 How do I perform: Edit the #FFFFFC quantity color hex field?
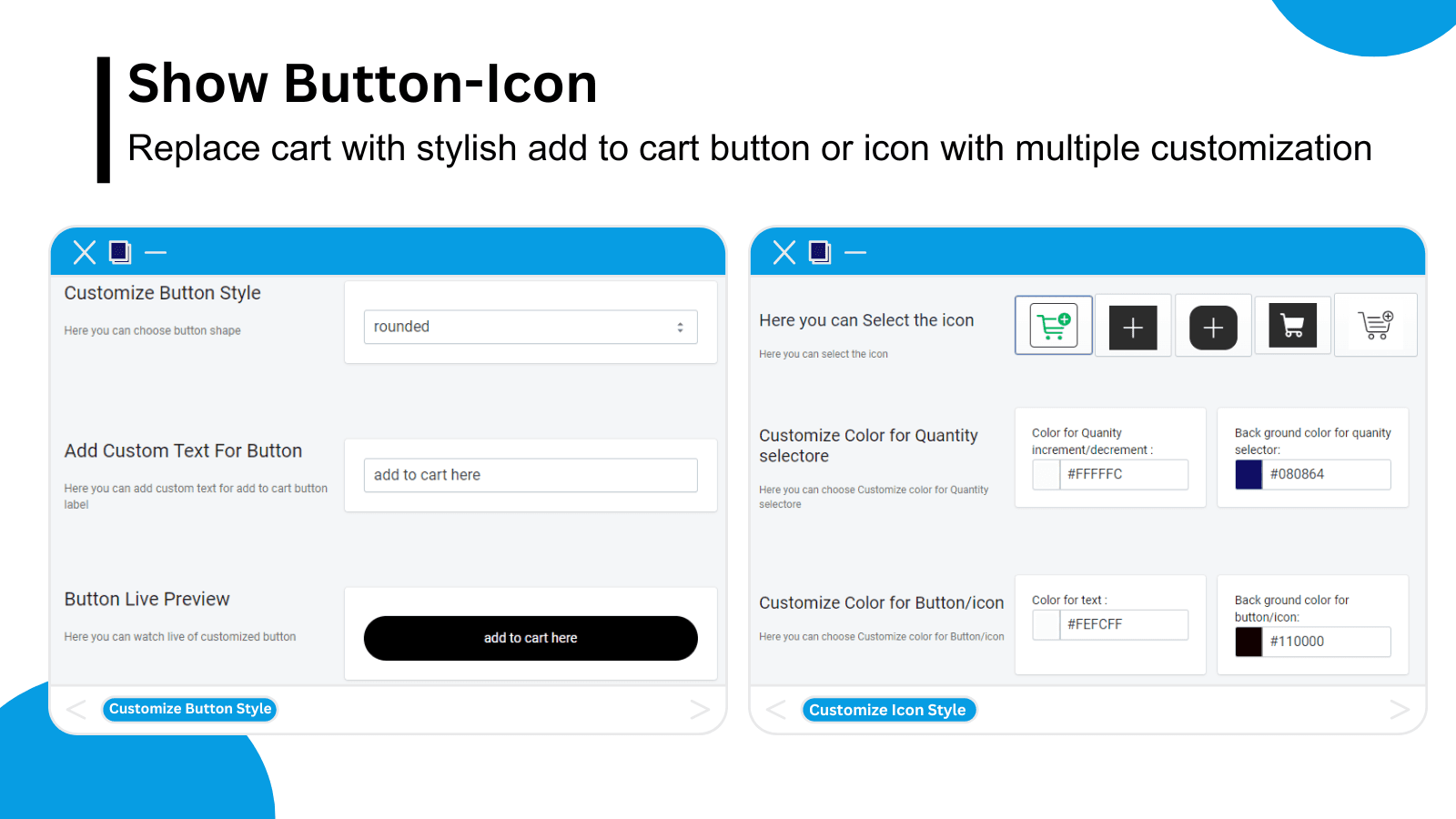[x=1124, y=474]
